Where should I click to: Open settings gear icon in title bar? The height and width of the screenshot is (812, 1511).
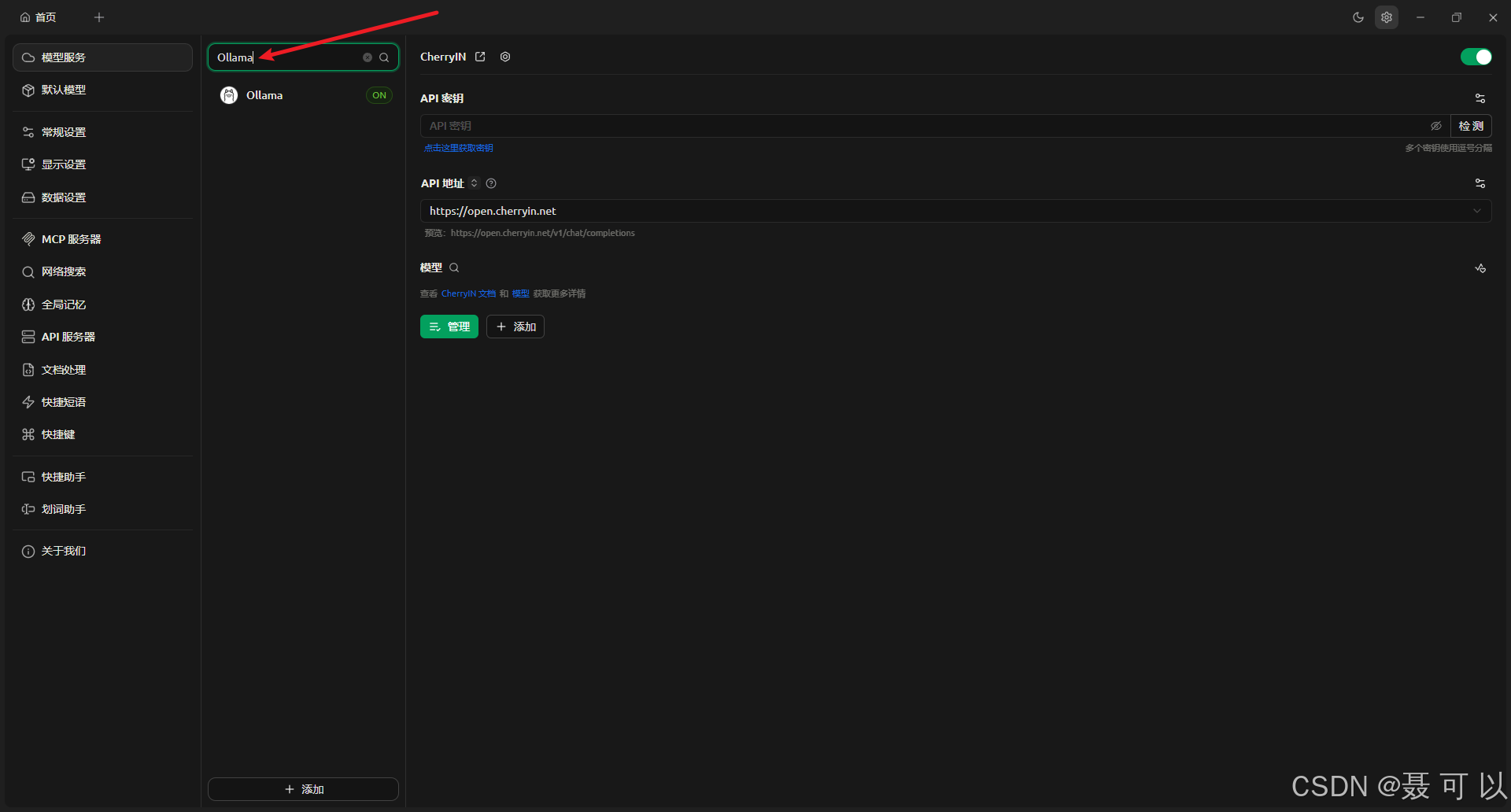[x=1387, y=17]
